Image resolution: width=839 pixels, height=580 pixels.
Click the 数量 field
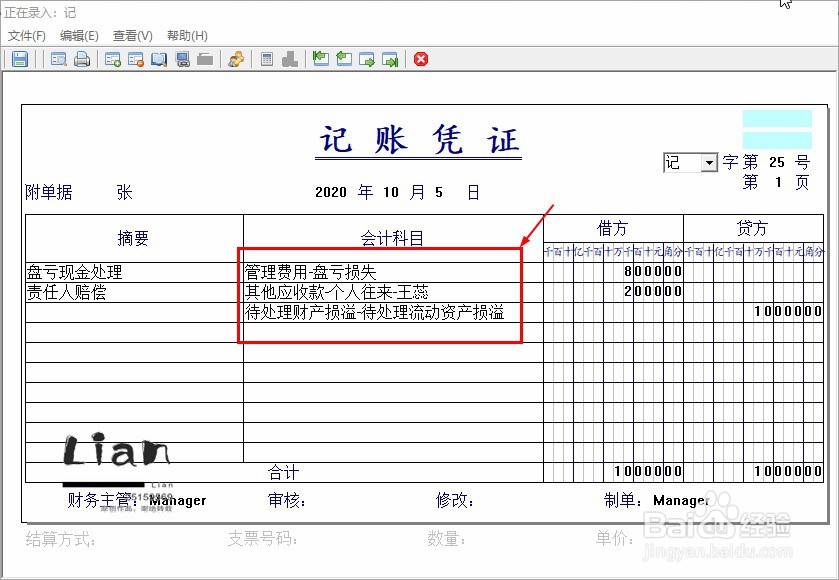coord(446,538)
